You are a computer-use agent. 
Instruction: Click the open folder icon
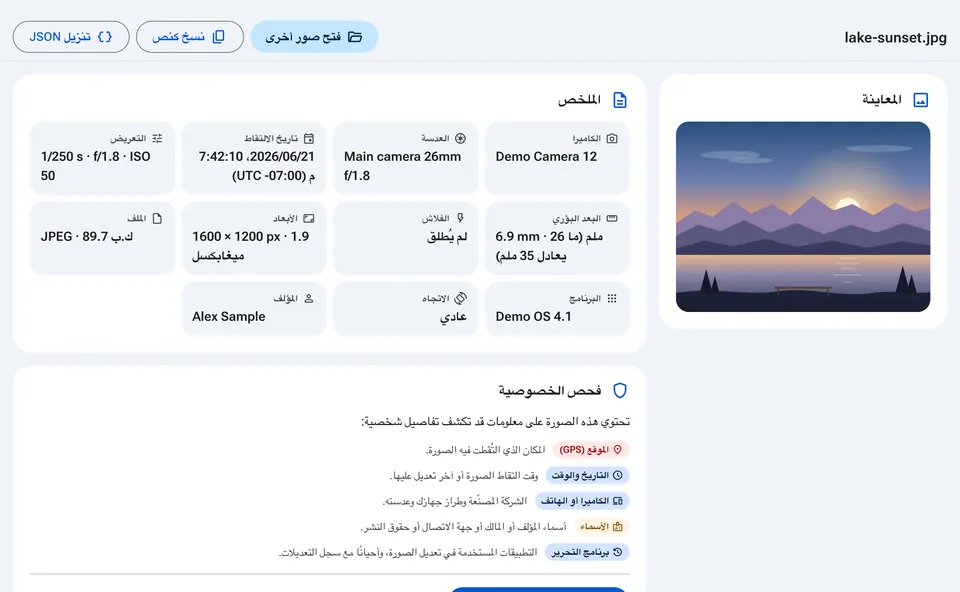(355, 37)
